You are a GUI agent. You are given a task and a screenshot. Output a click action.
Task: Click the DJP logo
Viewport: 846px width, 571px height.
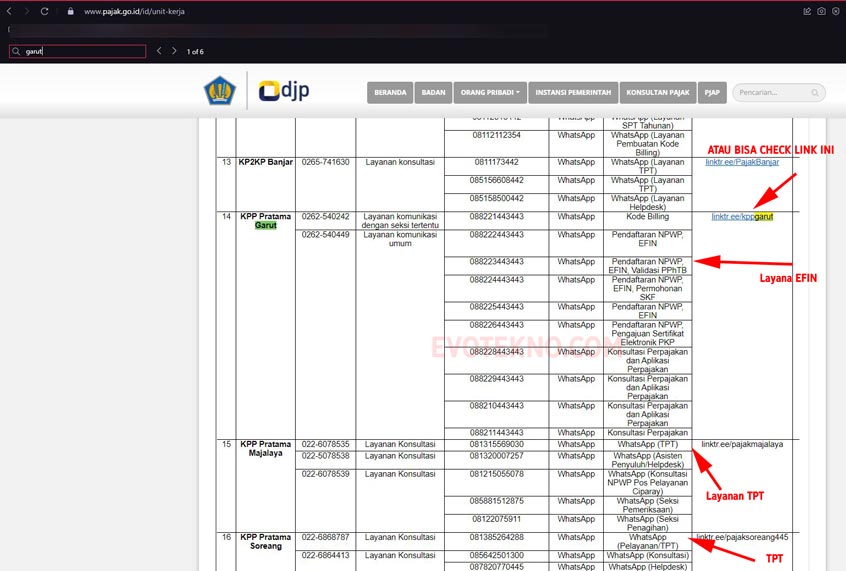point(284,91)
